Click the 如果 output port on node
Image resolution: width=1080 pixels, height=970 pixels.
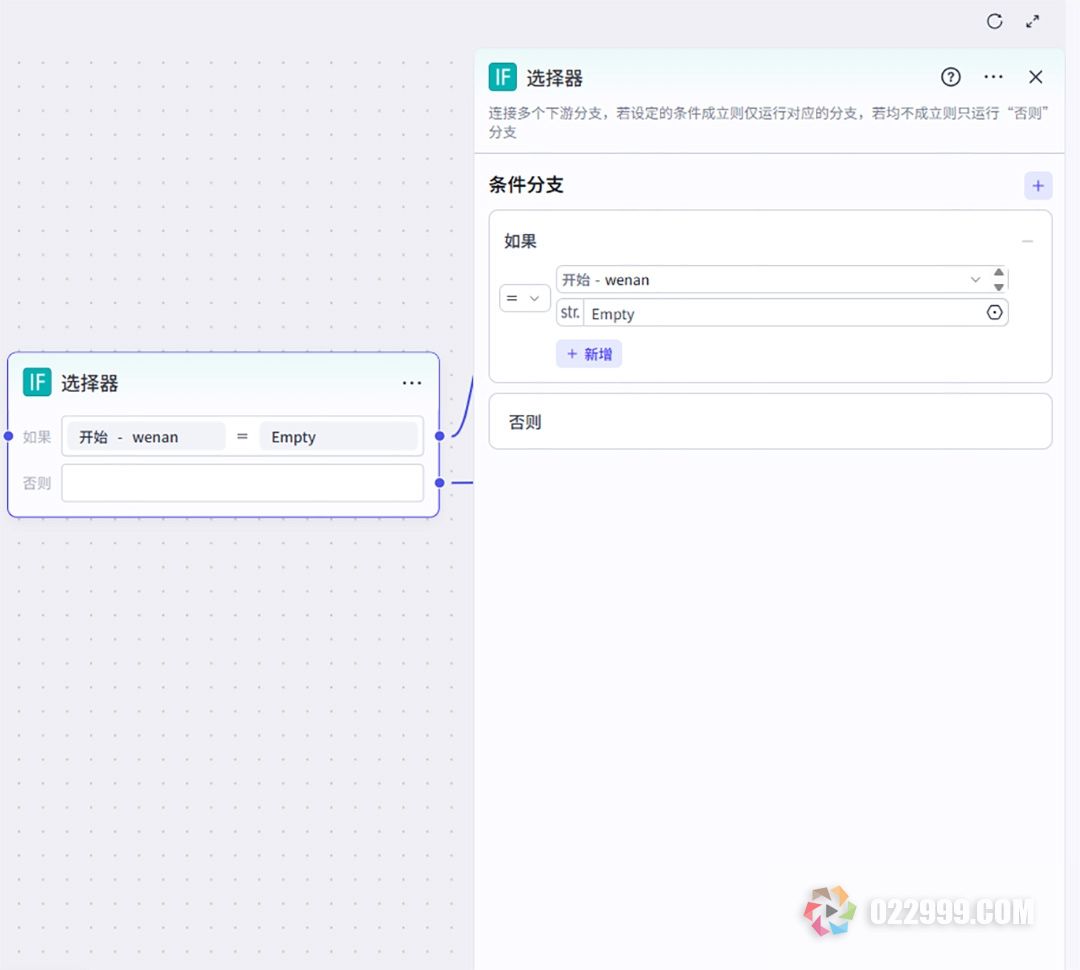[x=439, y=436]
